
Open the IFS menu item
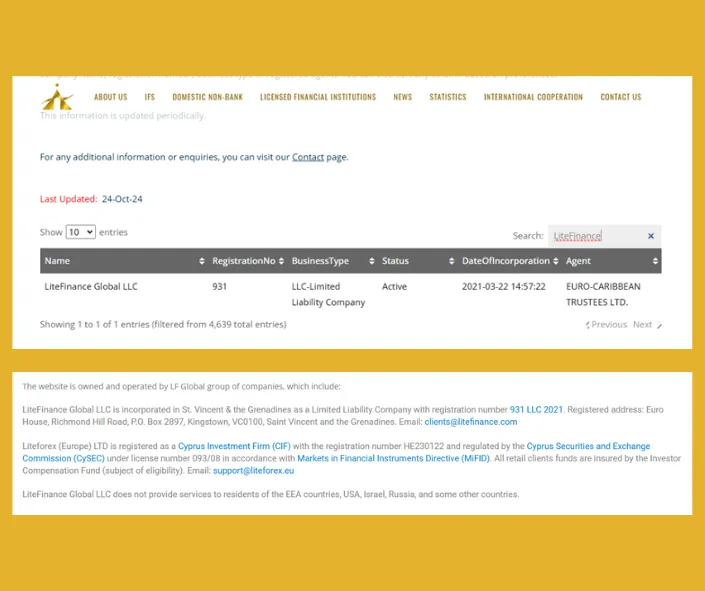coord(150,97)
